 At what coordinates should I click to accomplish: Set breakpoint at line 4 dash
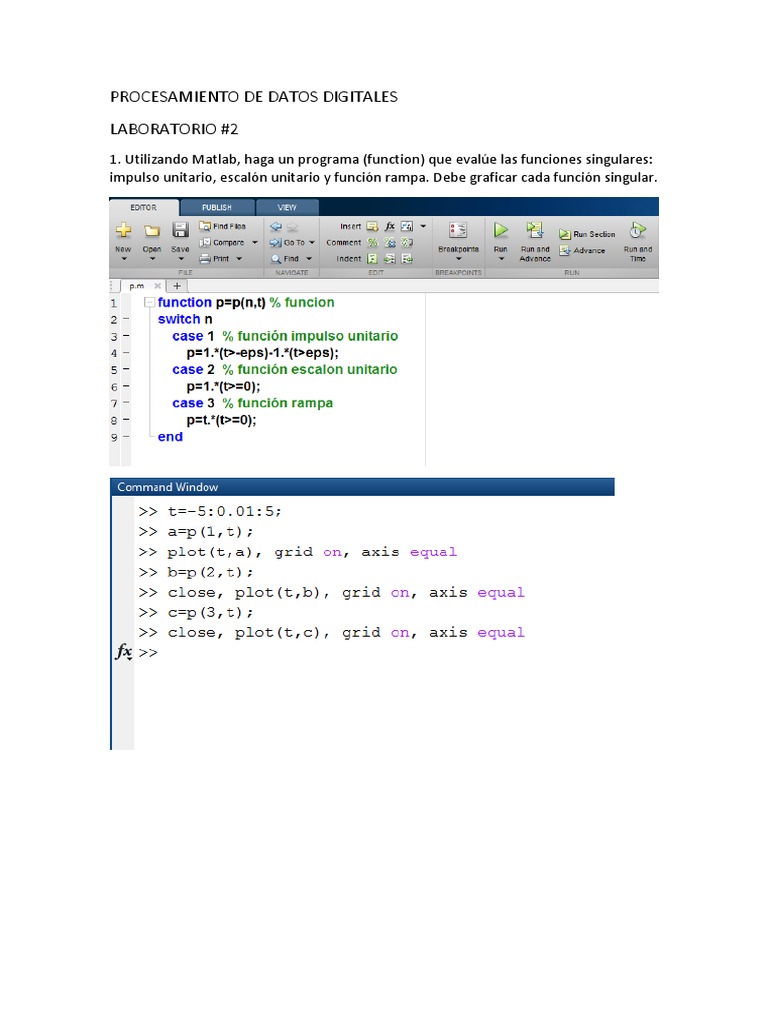[x=125, y=353]
